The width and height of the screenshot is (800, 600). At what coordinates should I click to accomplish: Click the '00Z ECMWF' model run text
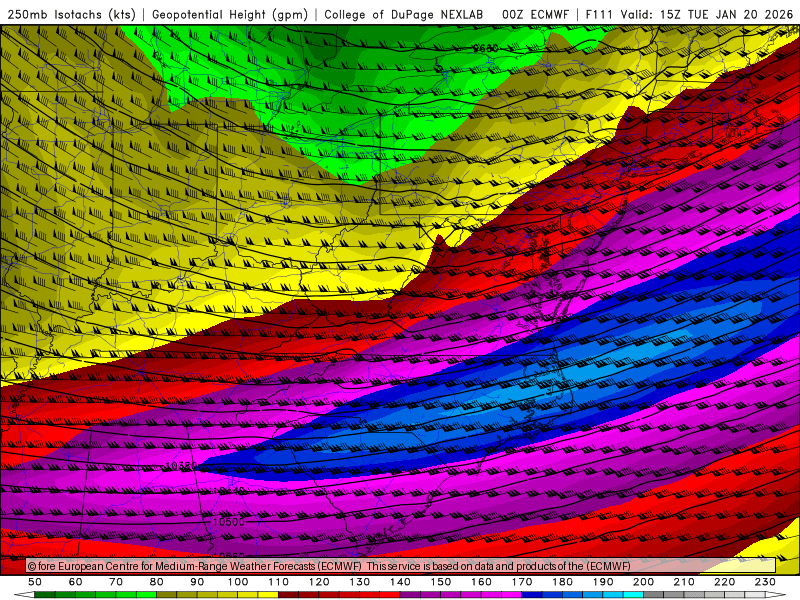pos(535,15)
